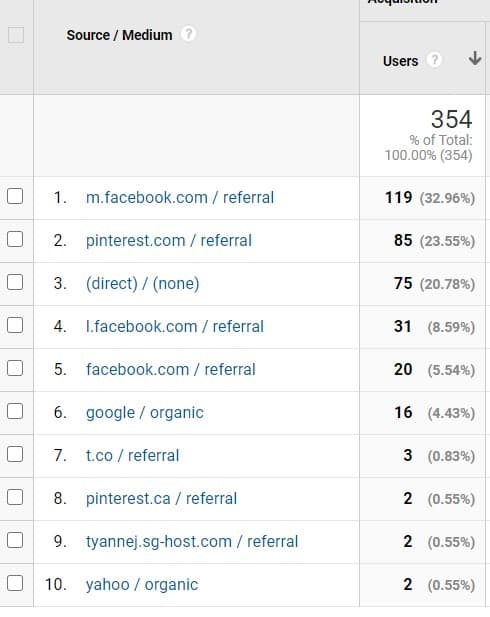490x617 pixels.
Task: Select checkbox for (direct) / (none) row
Action: (x=15, y=283)
